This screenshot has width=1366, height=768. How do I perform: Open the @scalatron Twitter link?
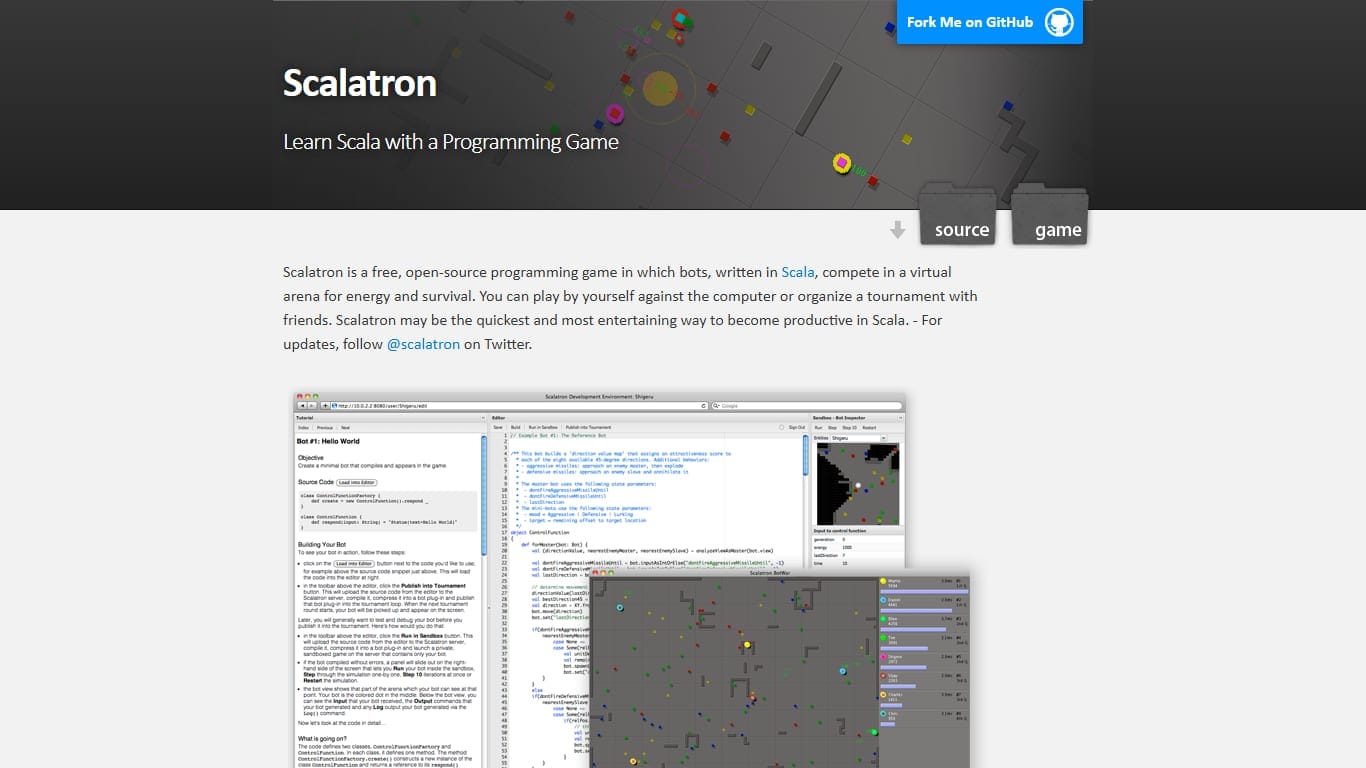423,344
